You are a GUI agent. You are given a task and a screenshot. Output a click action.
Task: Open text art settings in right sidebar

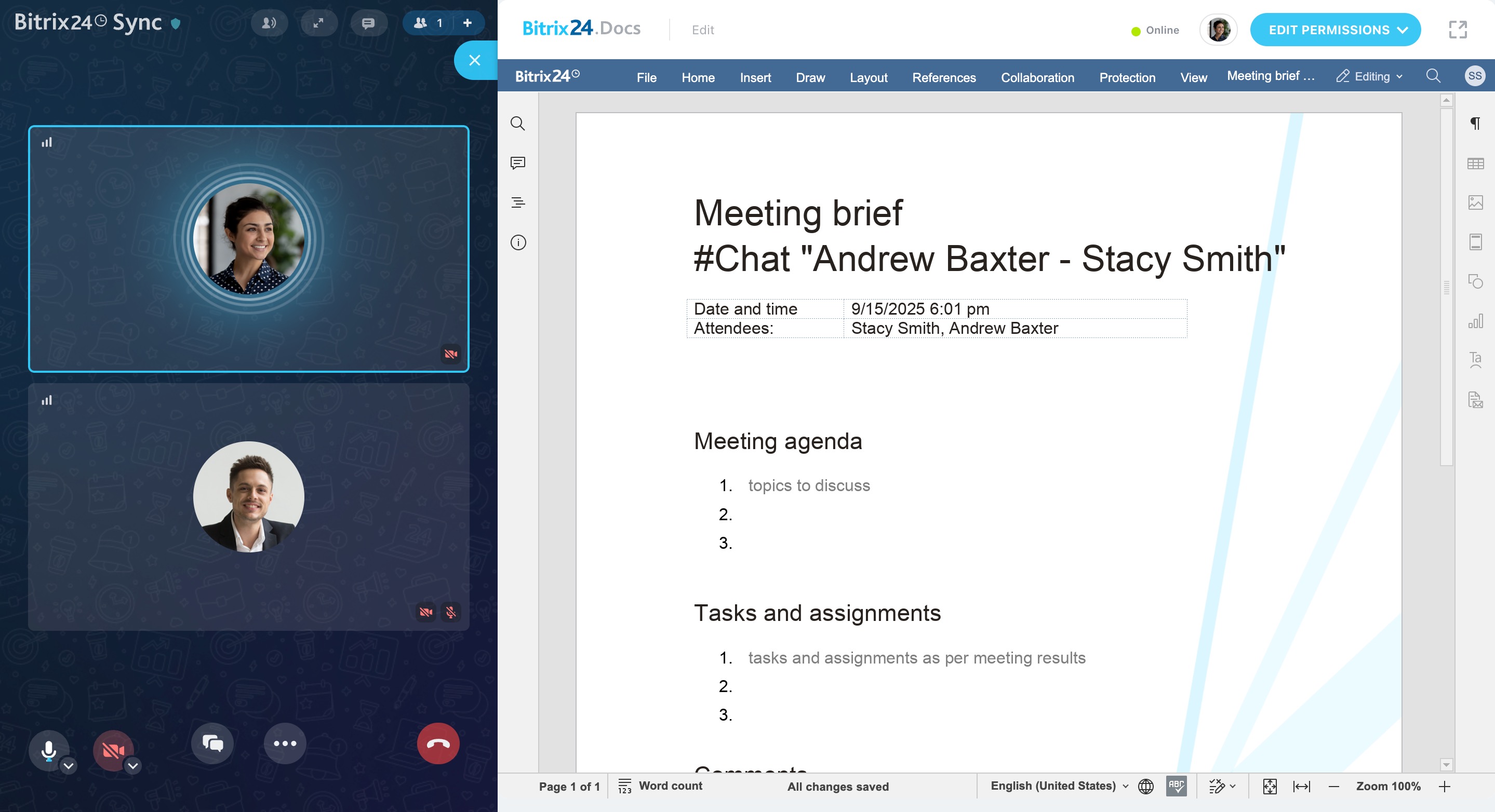click(x=1475, y=360)
